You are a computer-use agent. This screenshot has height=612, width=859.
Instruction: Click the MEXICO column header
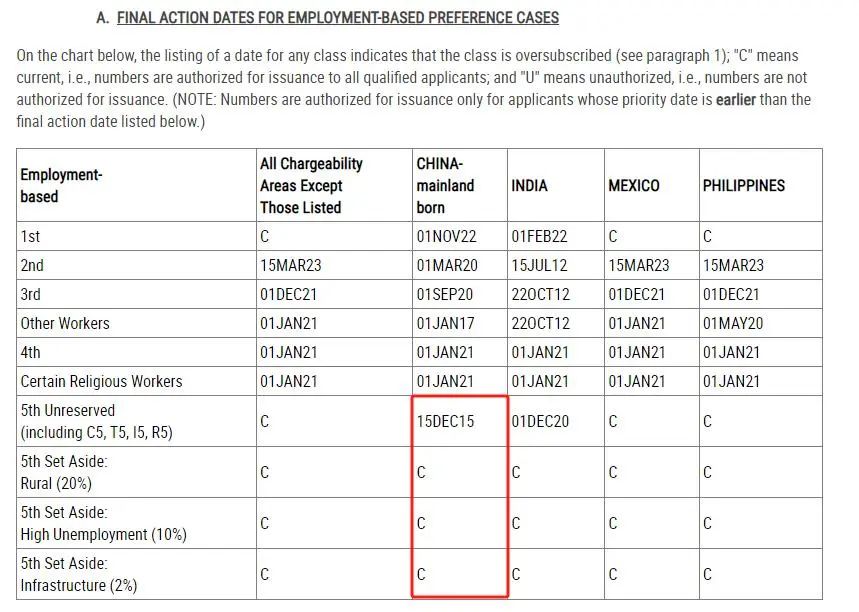(634, 186)
